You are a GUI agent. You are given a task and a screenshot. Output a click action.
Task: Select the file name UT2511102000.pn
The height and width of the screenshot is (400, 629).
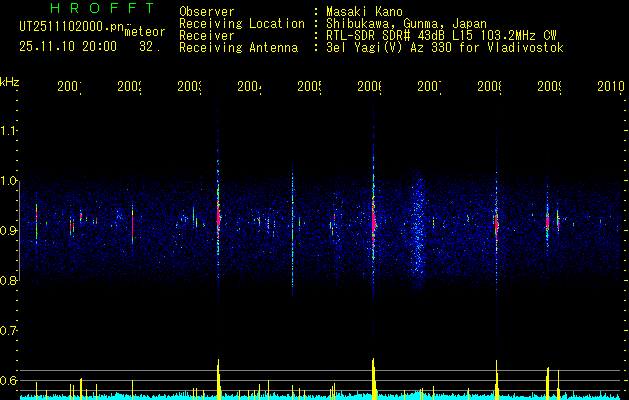(72, 27)
